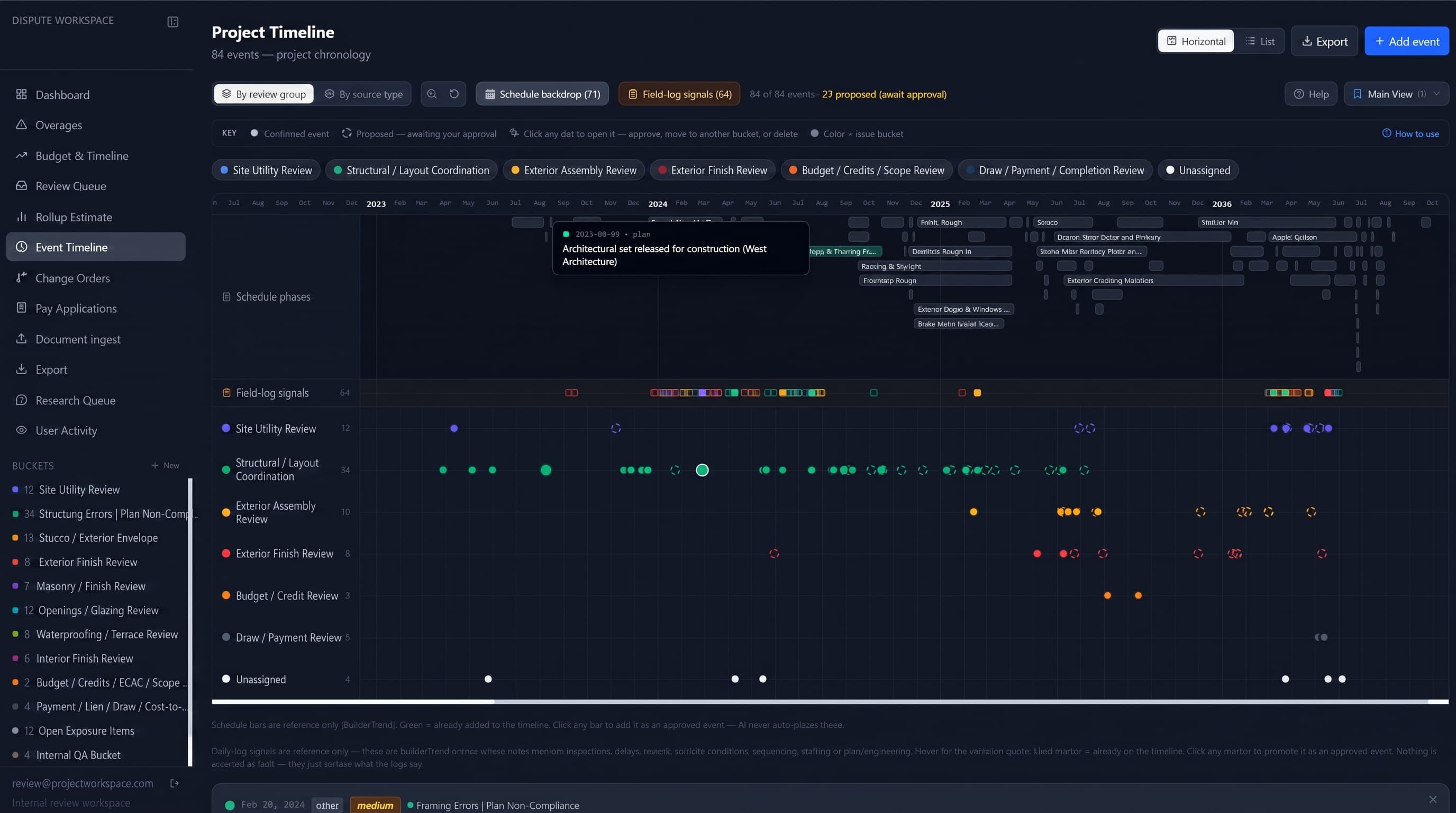Screen dimensions: 1456x813
Task: Click first Budget / Credit Review dot
Action: (1107, 595)
